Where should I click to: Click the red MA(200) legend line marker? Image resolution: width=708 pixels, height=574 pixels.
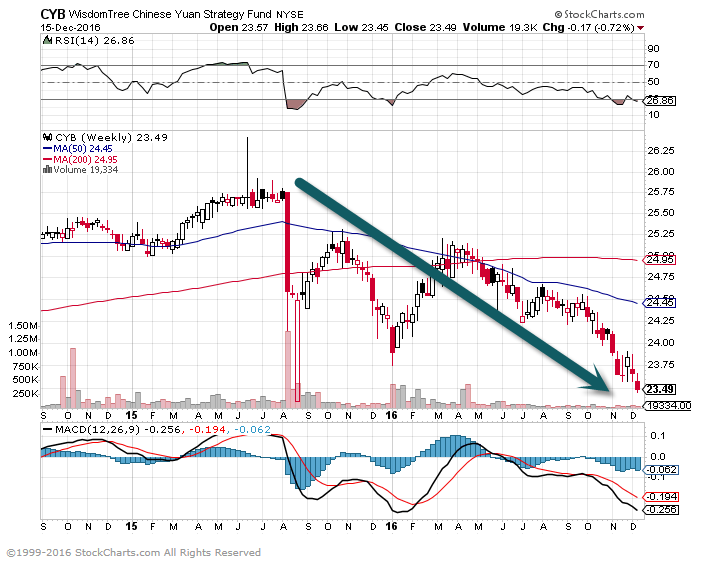(x=47, y=159)
